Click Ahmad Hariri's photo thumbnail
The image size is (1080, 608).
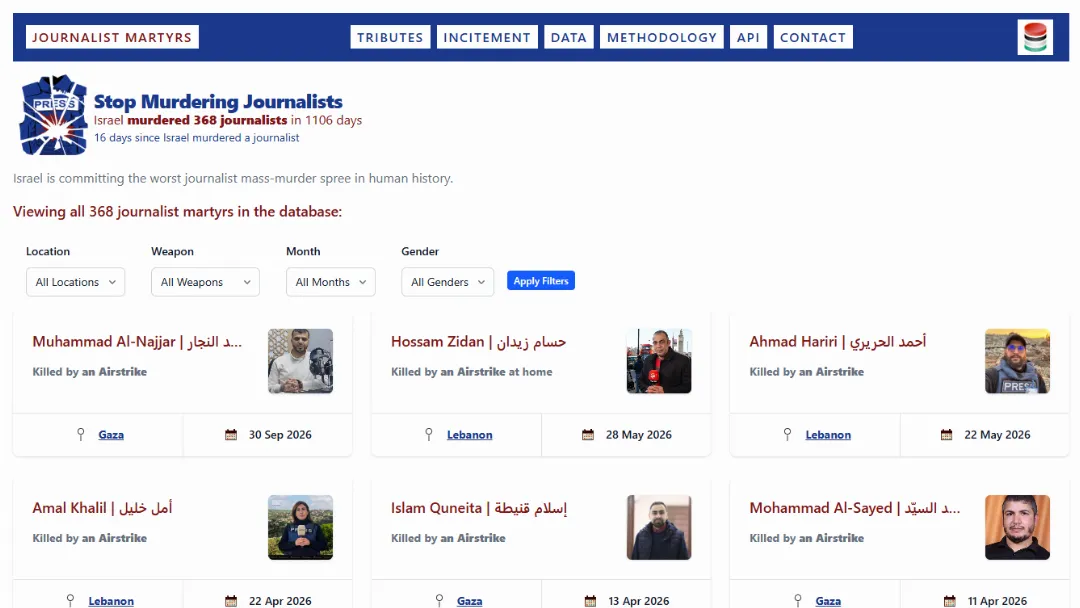(x=1017, y=361)
